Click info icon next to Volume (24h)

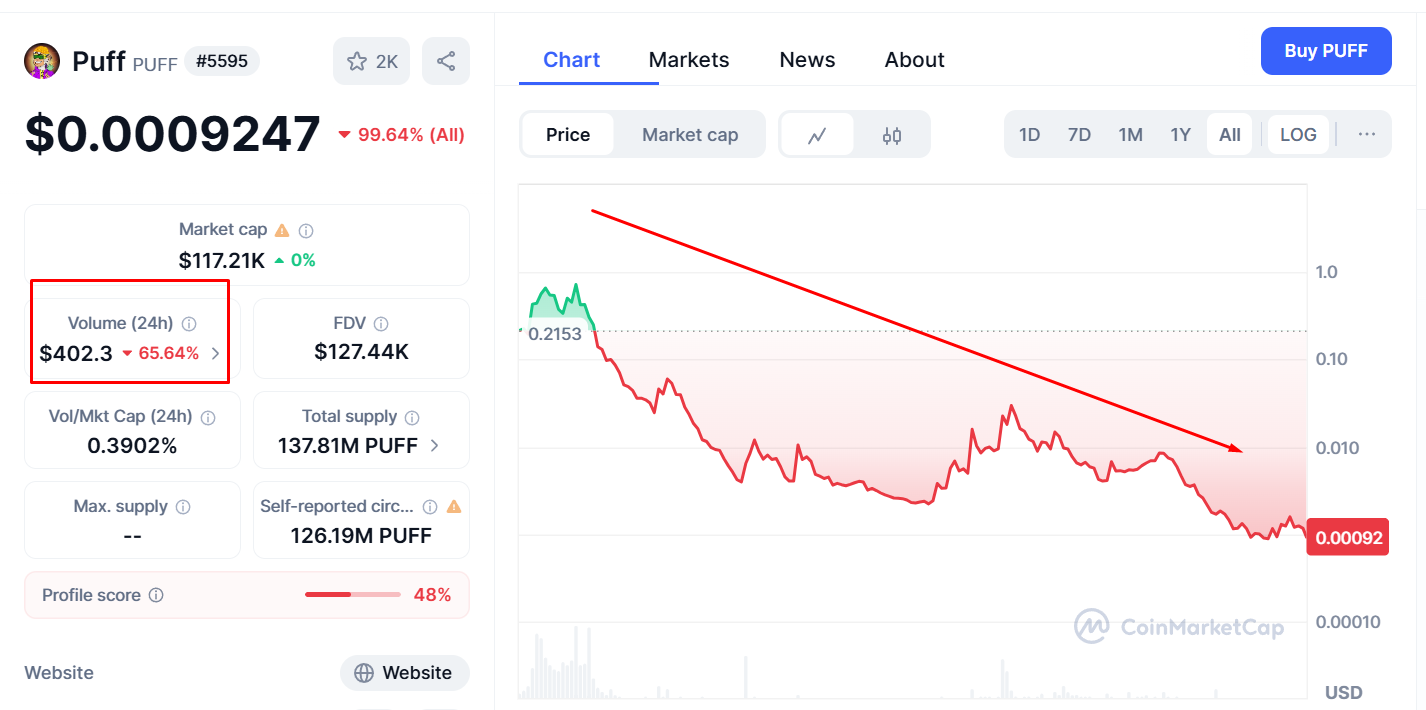click(189, 324)
